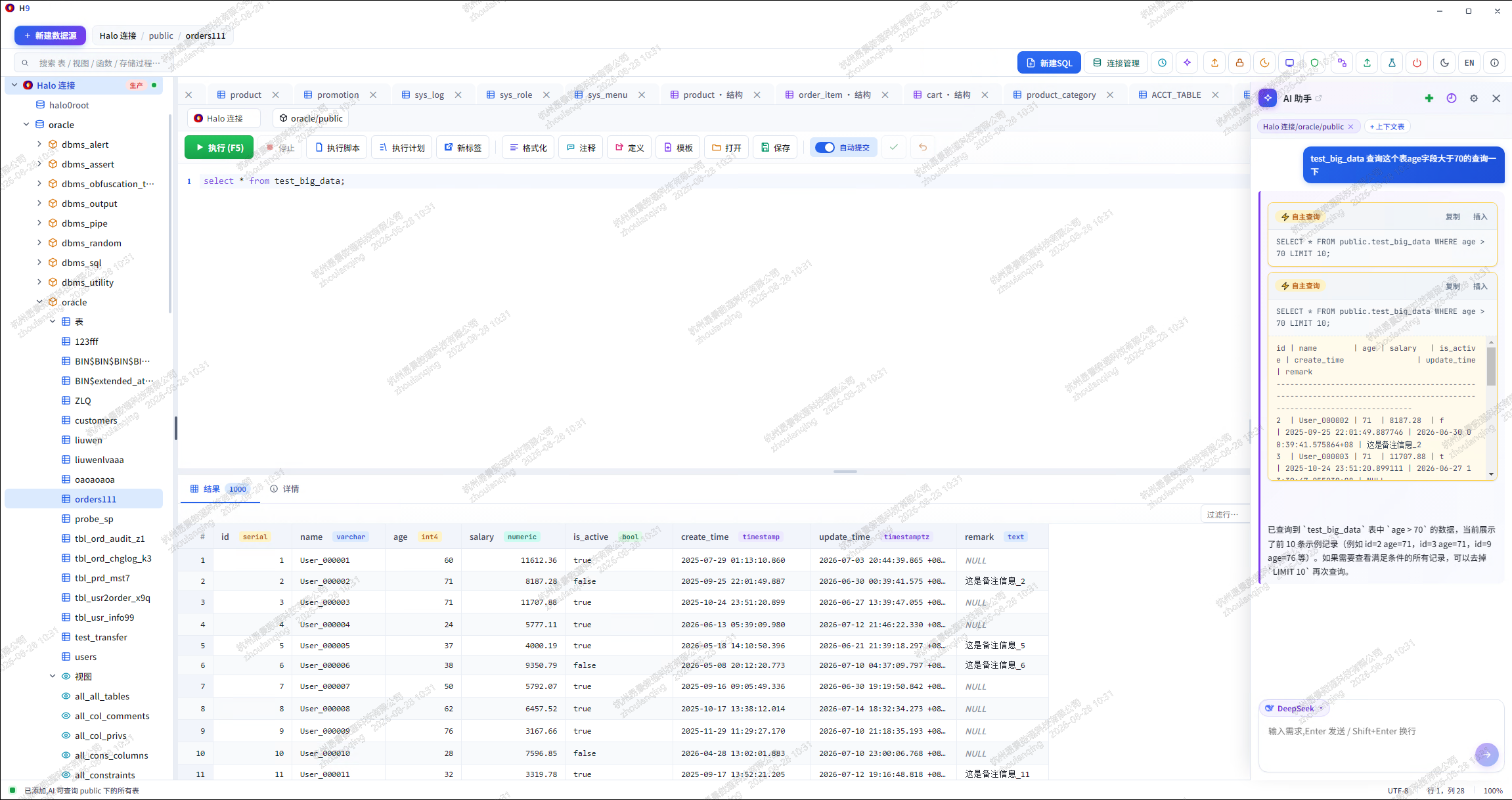Collapse the 表 tables folder
Image resolution: width=1512 pixels, height=800 pixels.
tap(53, 322)
